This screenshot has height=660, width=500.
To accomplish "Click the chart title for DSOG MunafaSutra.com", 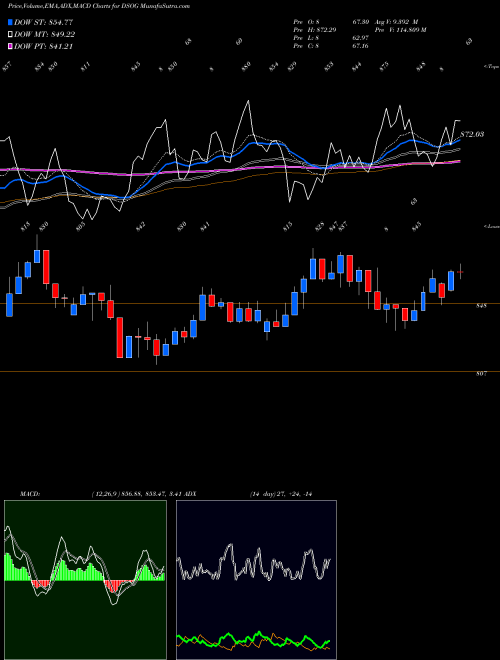I will pos(99,6).
